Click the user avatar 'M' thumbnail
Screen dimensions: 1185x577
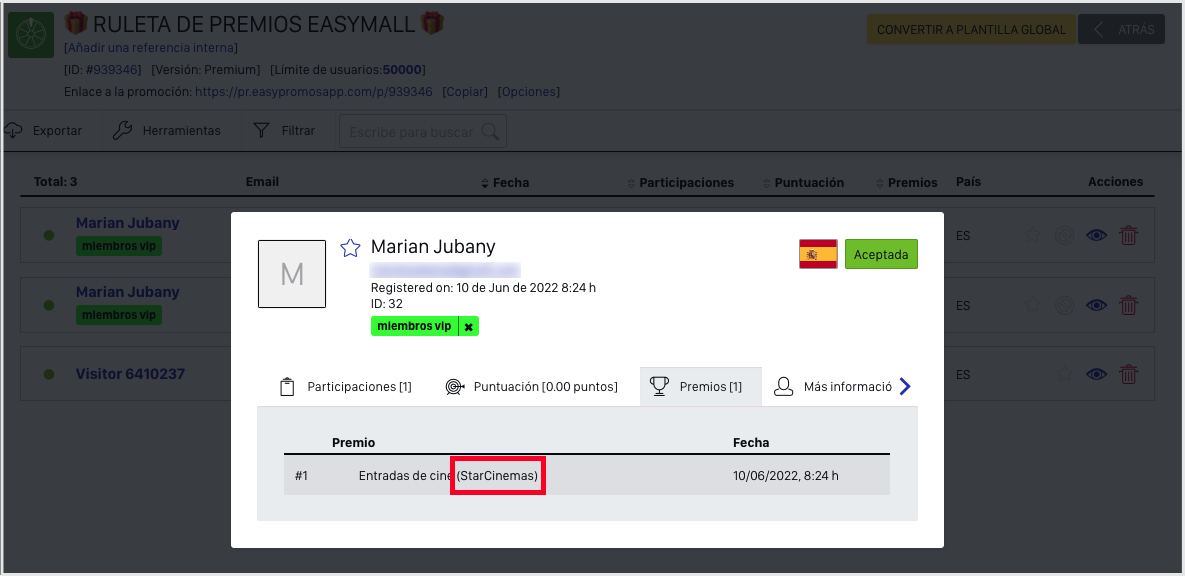[292, 274]
